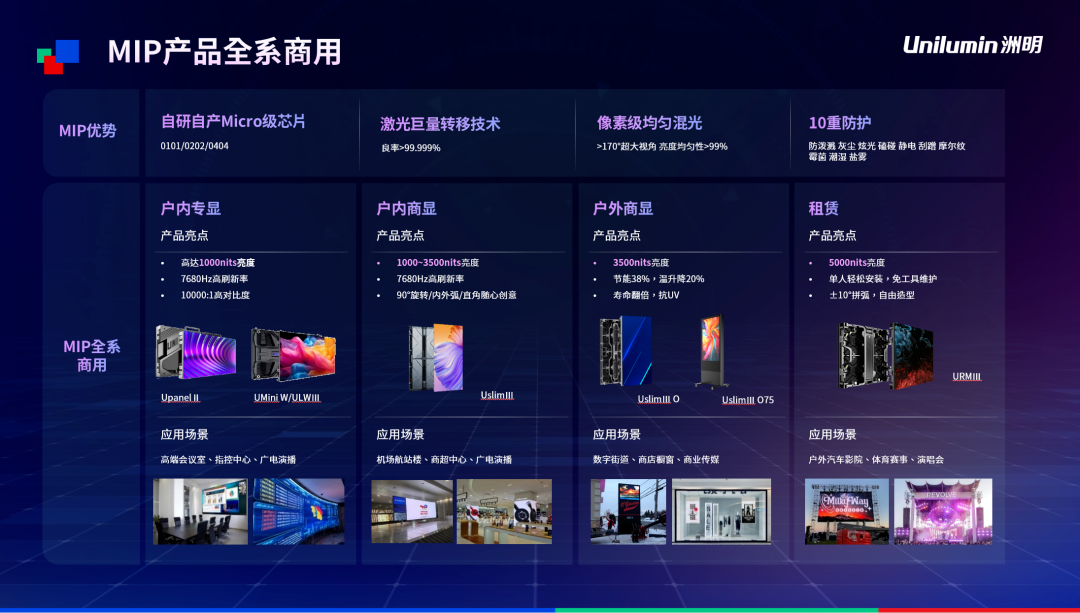Click the shopping mall display photo
The image size is (1080, 613).
[x=504, y=512]
